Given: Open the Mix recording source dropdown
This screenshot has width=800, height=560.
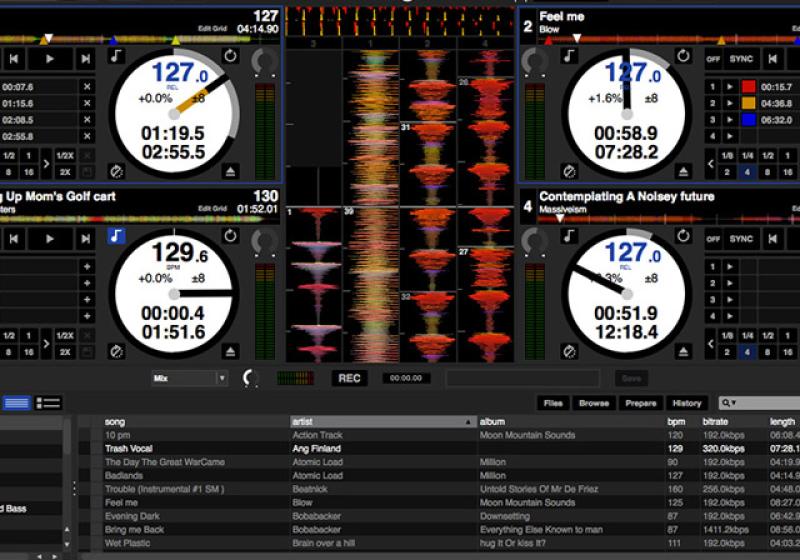Looking at the screenshot, I should tap(190, 378).
